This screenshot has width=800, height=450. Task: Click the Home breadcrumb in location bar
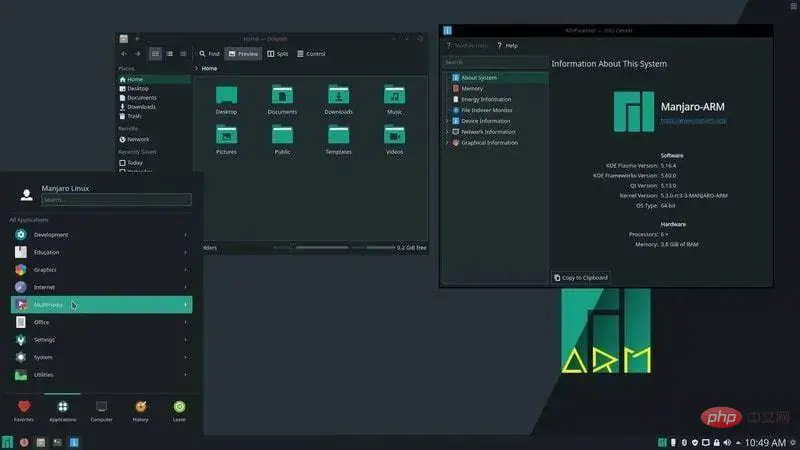(209, 68)
